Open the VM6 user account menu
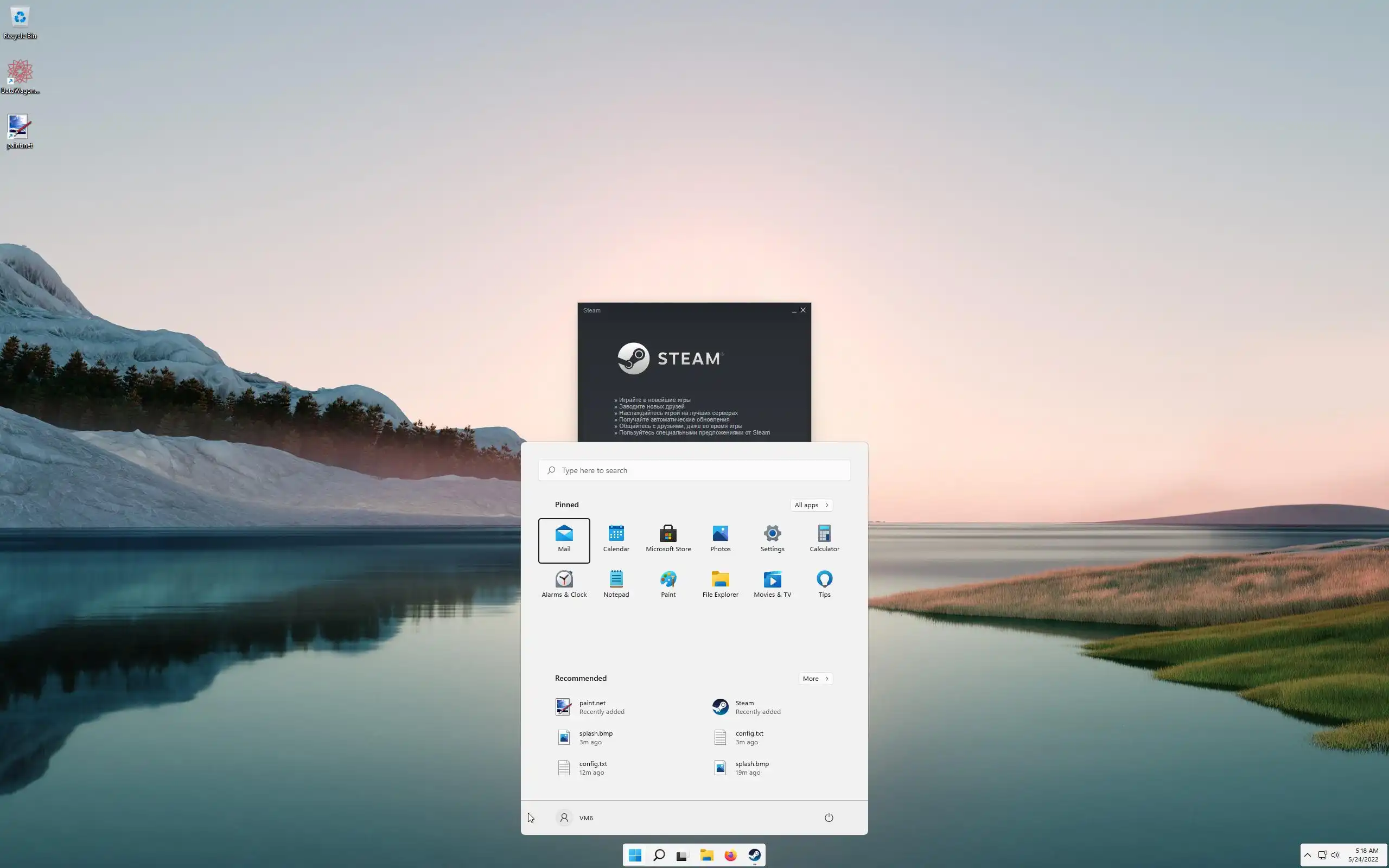Image resolution: width=1389 pixels, height=868 pixels. pyautogui.click(x=575, y=818)
